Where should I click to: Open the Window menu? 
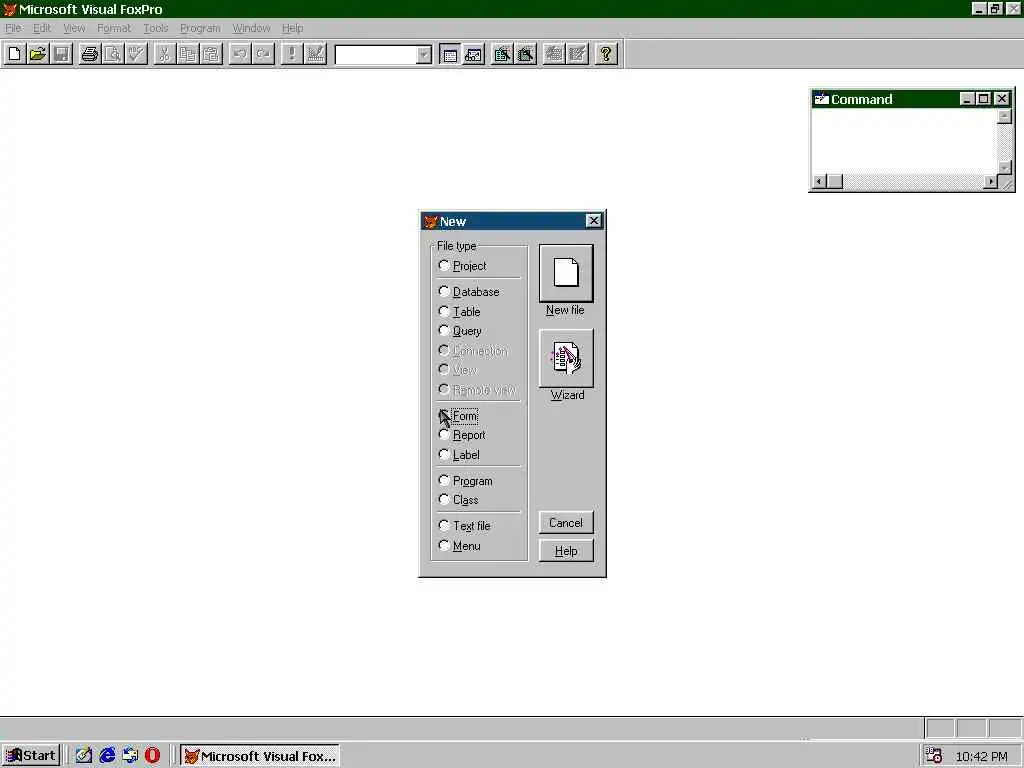point(251,28)
